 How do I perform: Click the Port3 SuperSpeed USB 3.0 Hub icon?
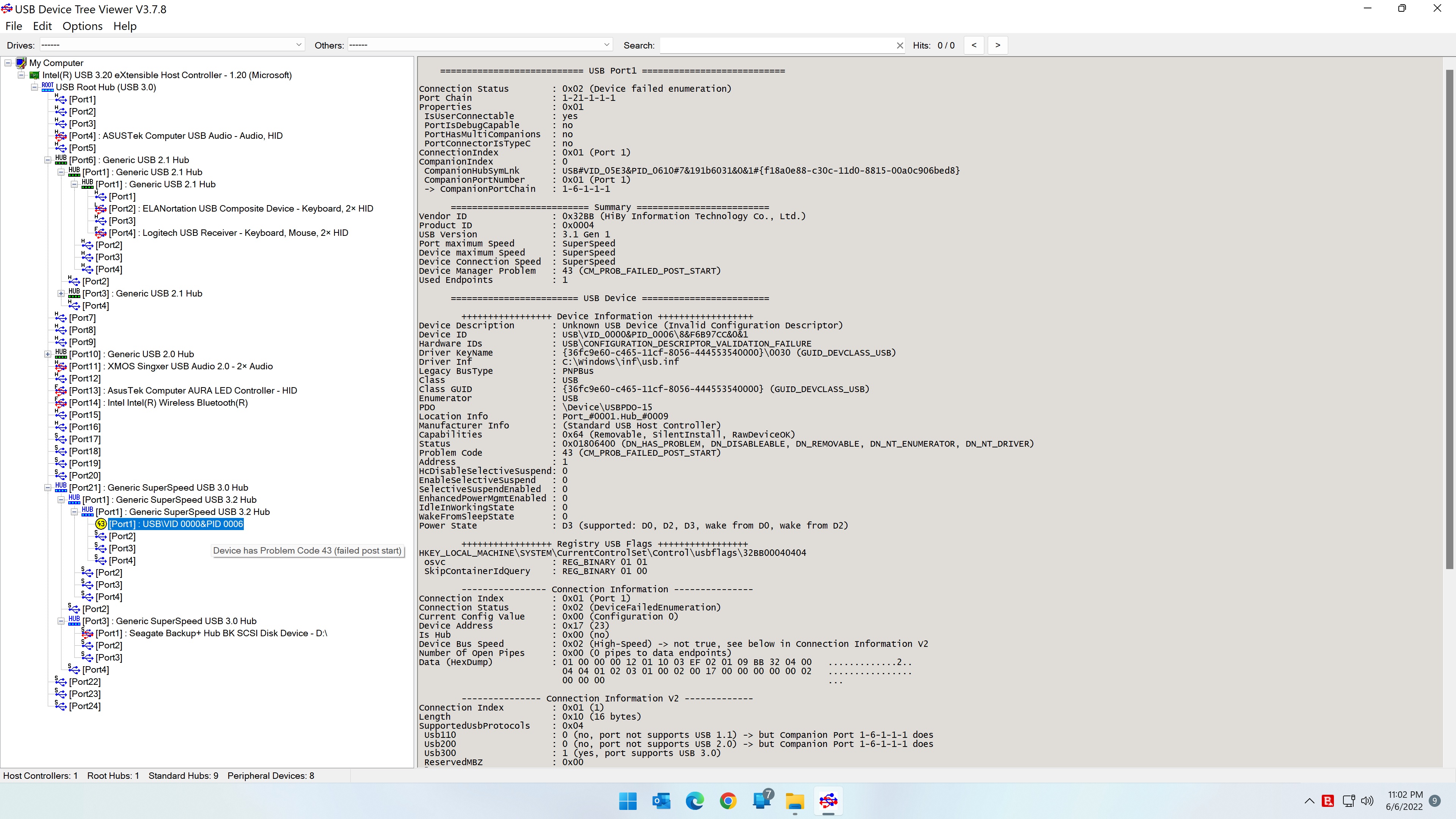[74, 621]
